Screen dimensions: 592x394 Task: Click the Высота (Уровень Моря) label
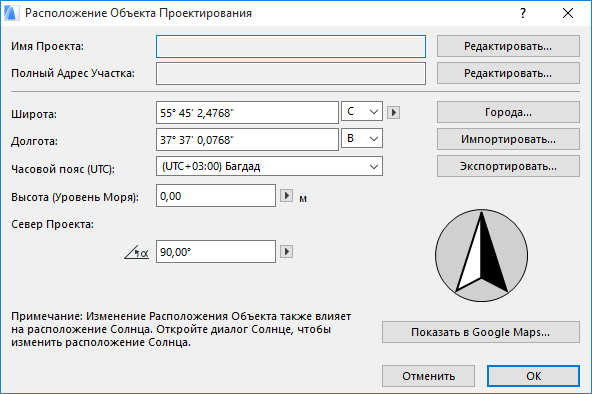75,197
